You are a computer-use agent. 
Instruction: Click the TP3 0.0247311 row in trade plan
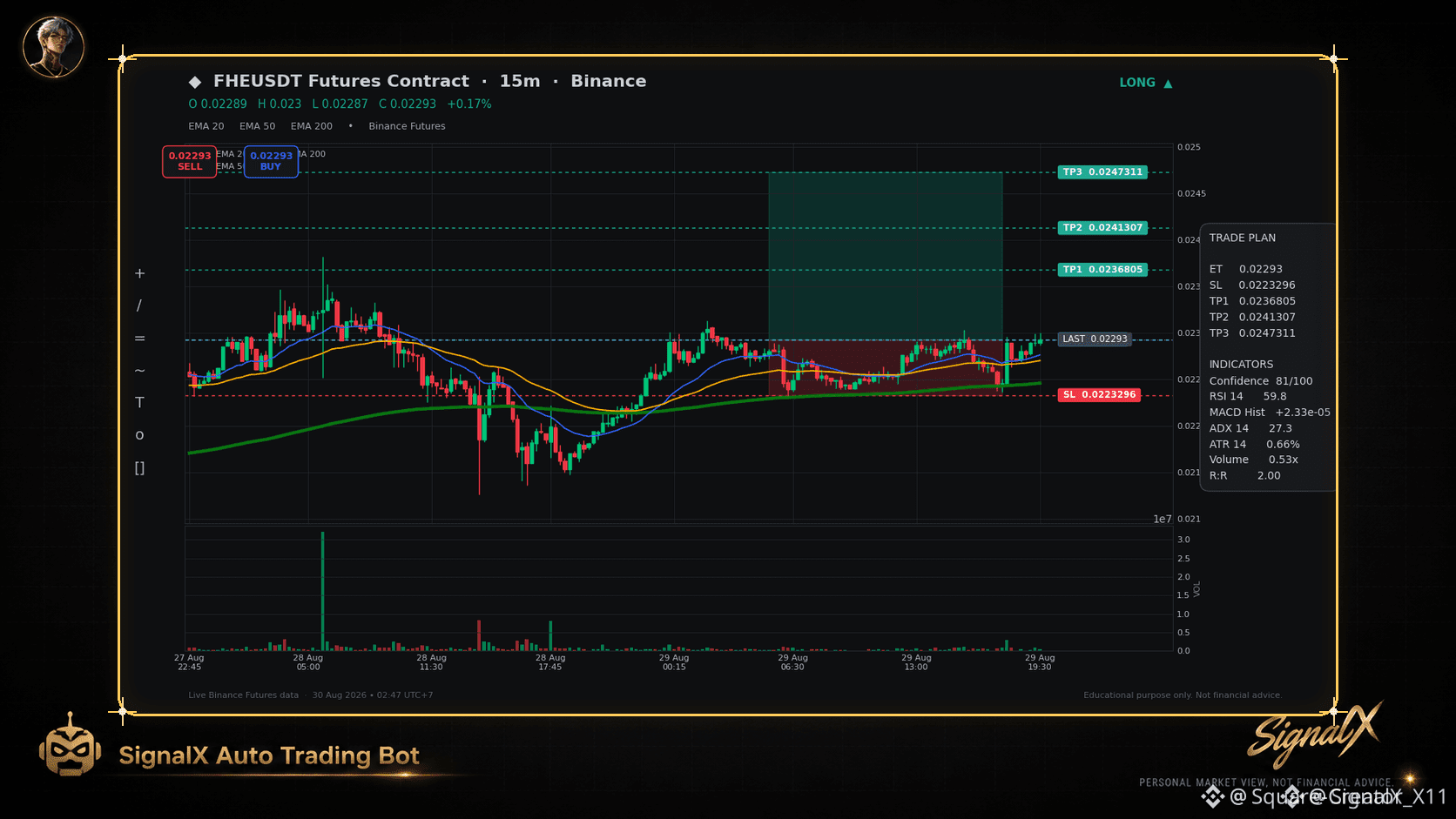1252,333
